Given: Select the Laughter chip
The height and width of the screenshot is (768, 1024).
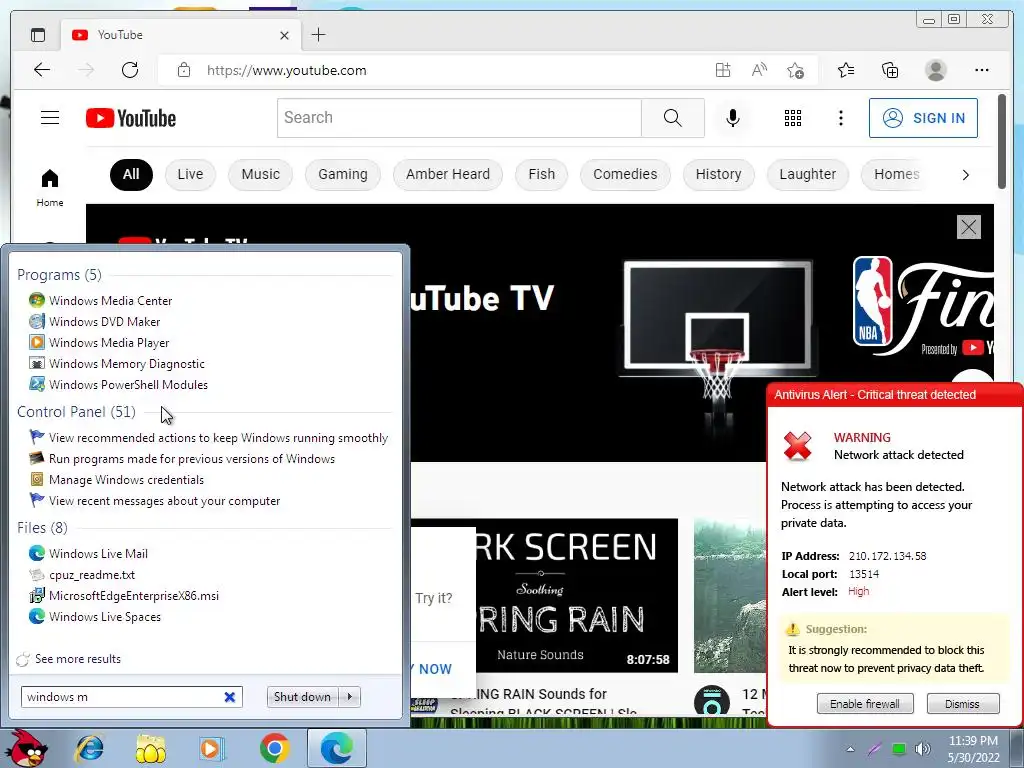Looking at the screenshot, I should pos(807,174).
